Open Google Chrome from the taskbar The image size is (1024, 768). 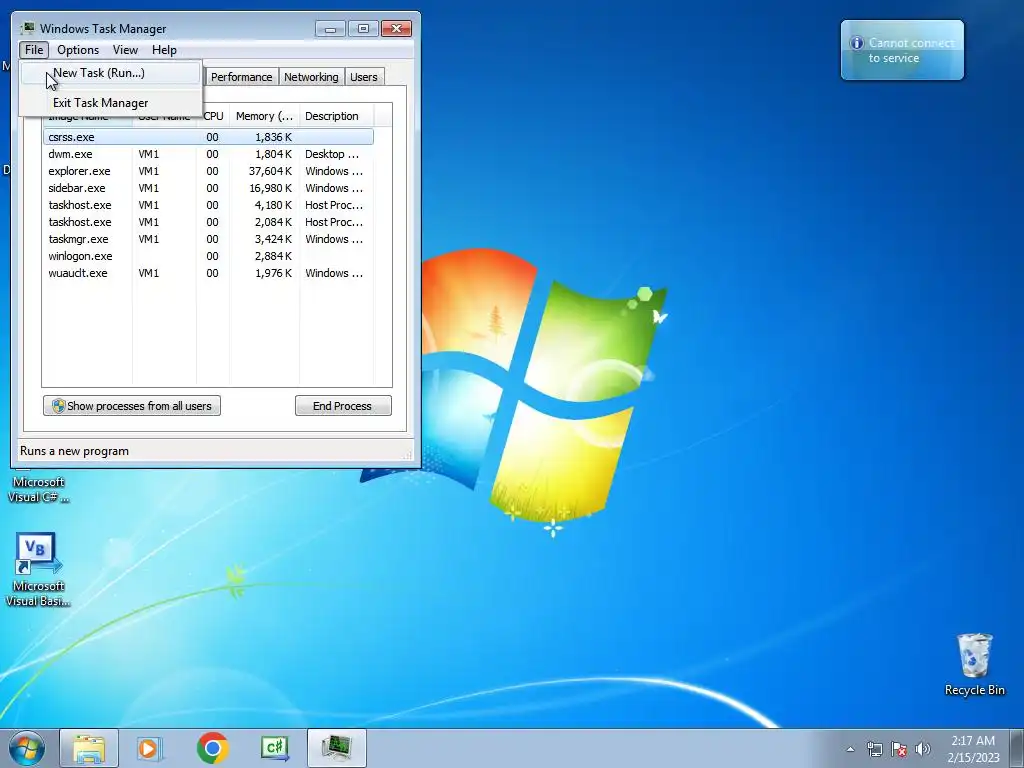tap(212, 748)
